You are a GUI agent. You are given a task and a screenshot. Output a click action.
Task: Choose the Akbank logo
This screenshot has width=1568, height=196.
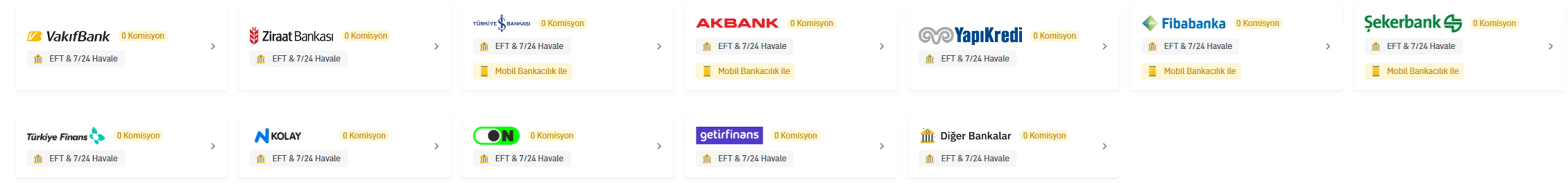737,23
